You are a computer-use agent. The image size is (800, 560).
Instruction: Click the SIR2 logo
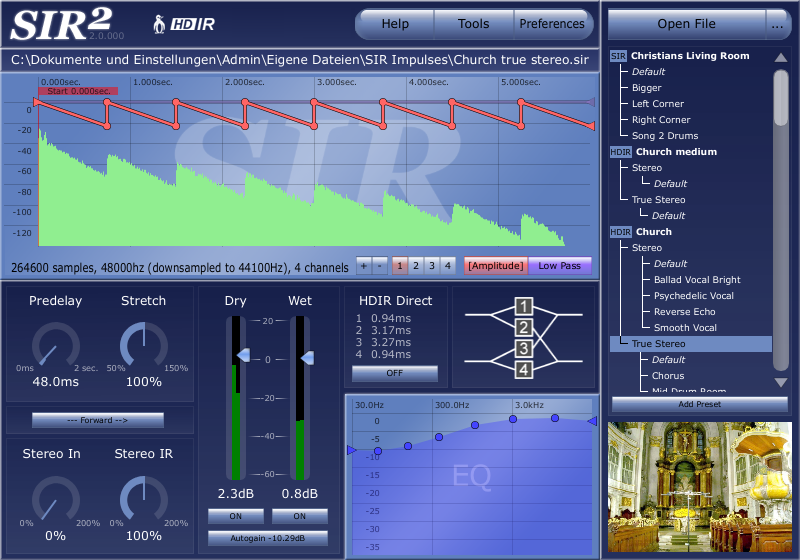[x=61, y=24]
